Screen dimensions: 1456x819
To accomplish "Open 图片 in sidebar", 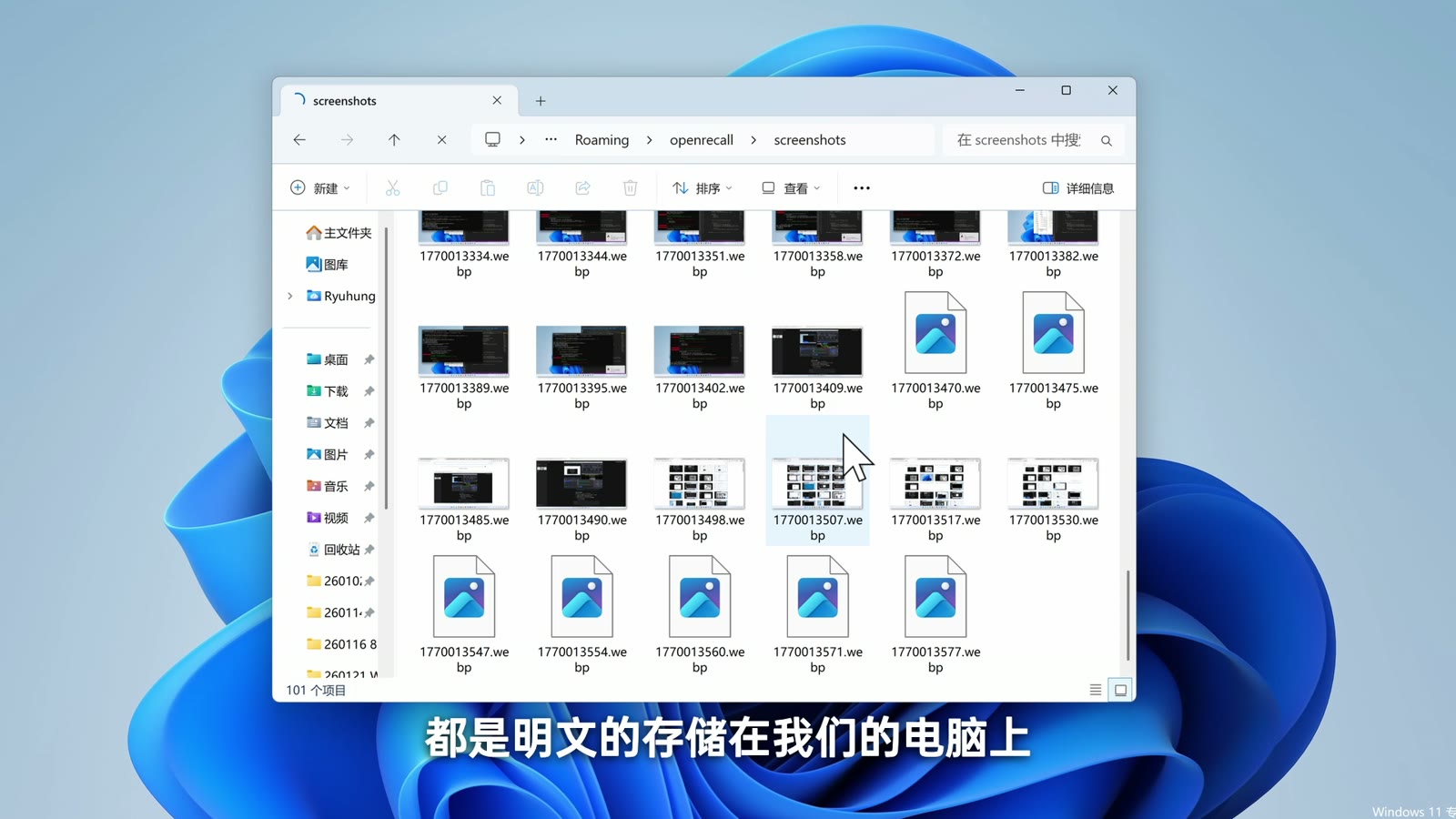I will (x=327, y=454).
